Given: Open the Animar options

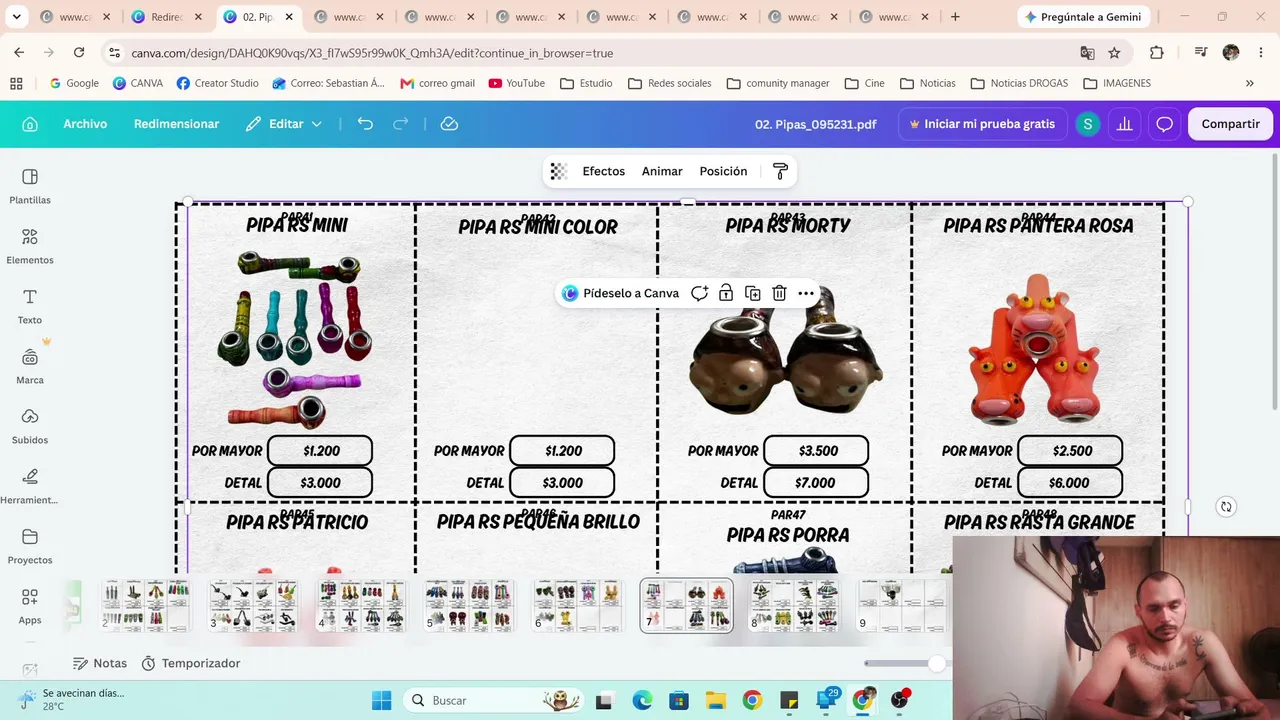Looking at the screenshot, I should pyautogui.click(x=662, y=171).
